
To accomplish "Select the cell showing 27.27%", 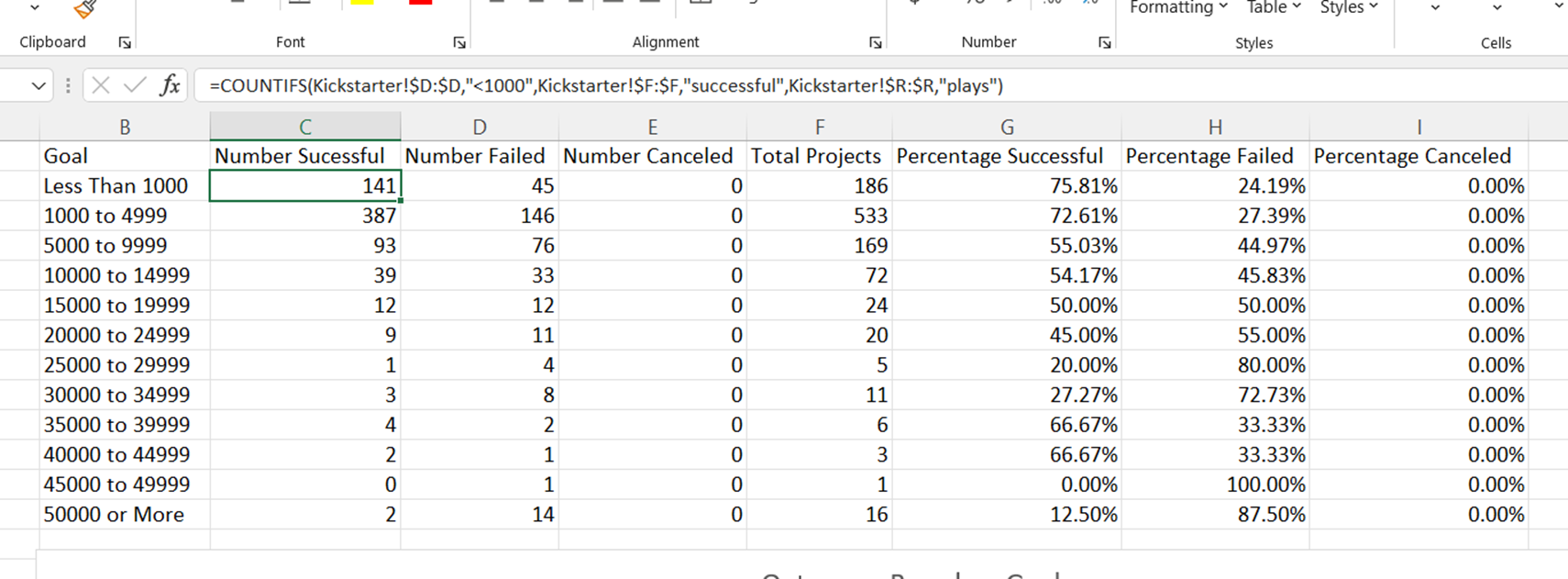I will (x=1007, y=395).
